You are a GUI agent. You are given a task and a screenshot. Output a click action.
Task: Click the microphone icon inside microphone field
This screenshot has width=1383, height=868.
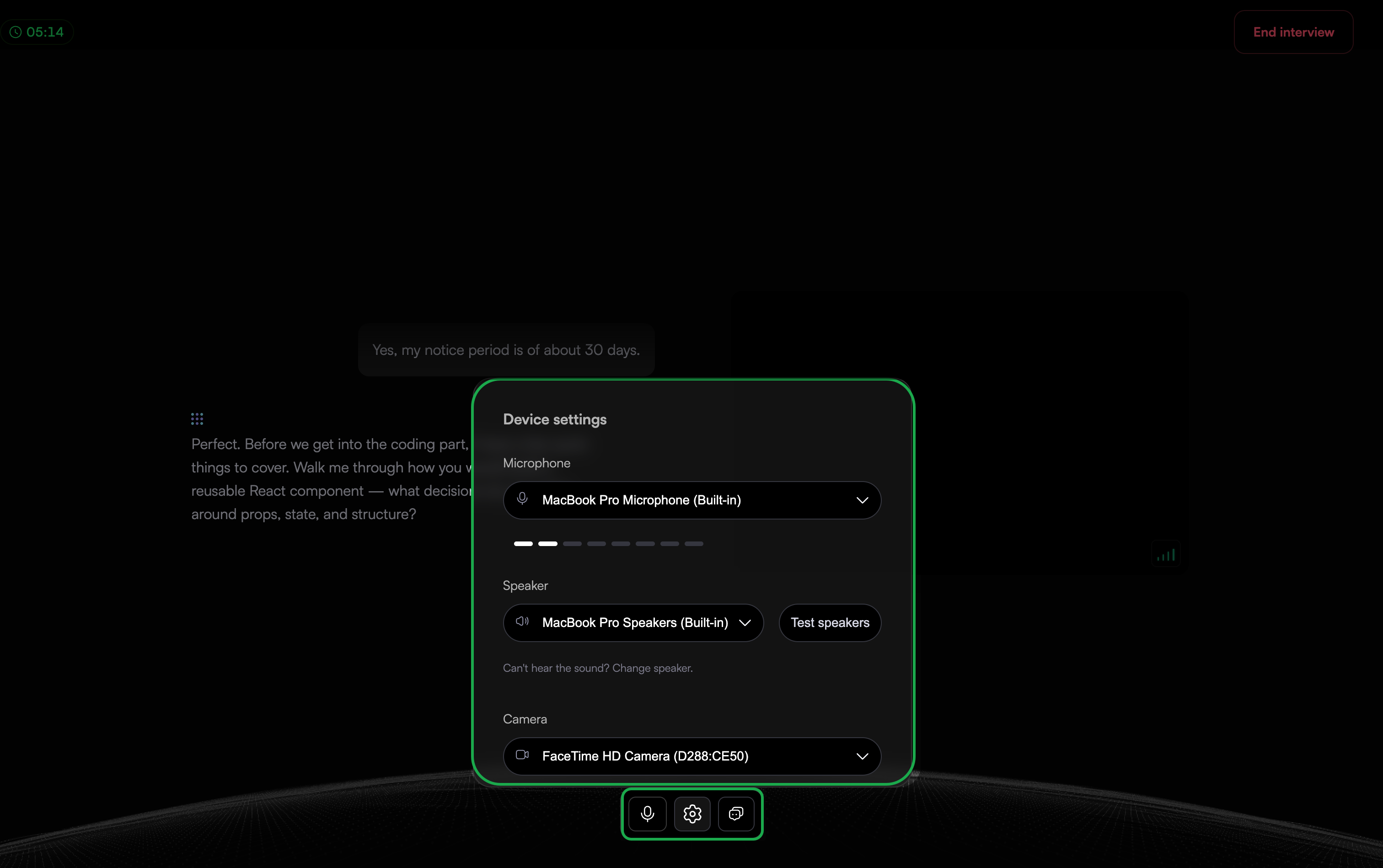pos(522,498)
